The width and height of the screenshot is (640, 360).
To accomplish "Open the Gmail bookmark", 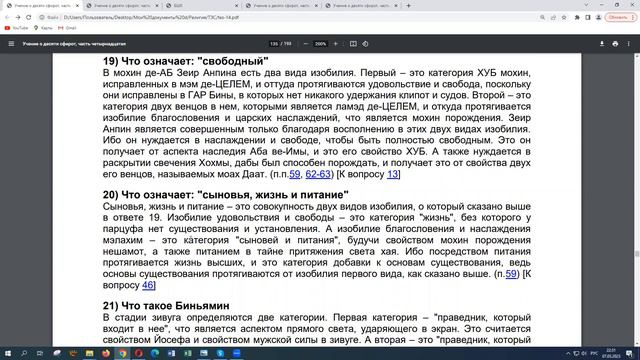I will pyautogui.click(x=67, y=28).
